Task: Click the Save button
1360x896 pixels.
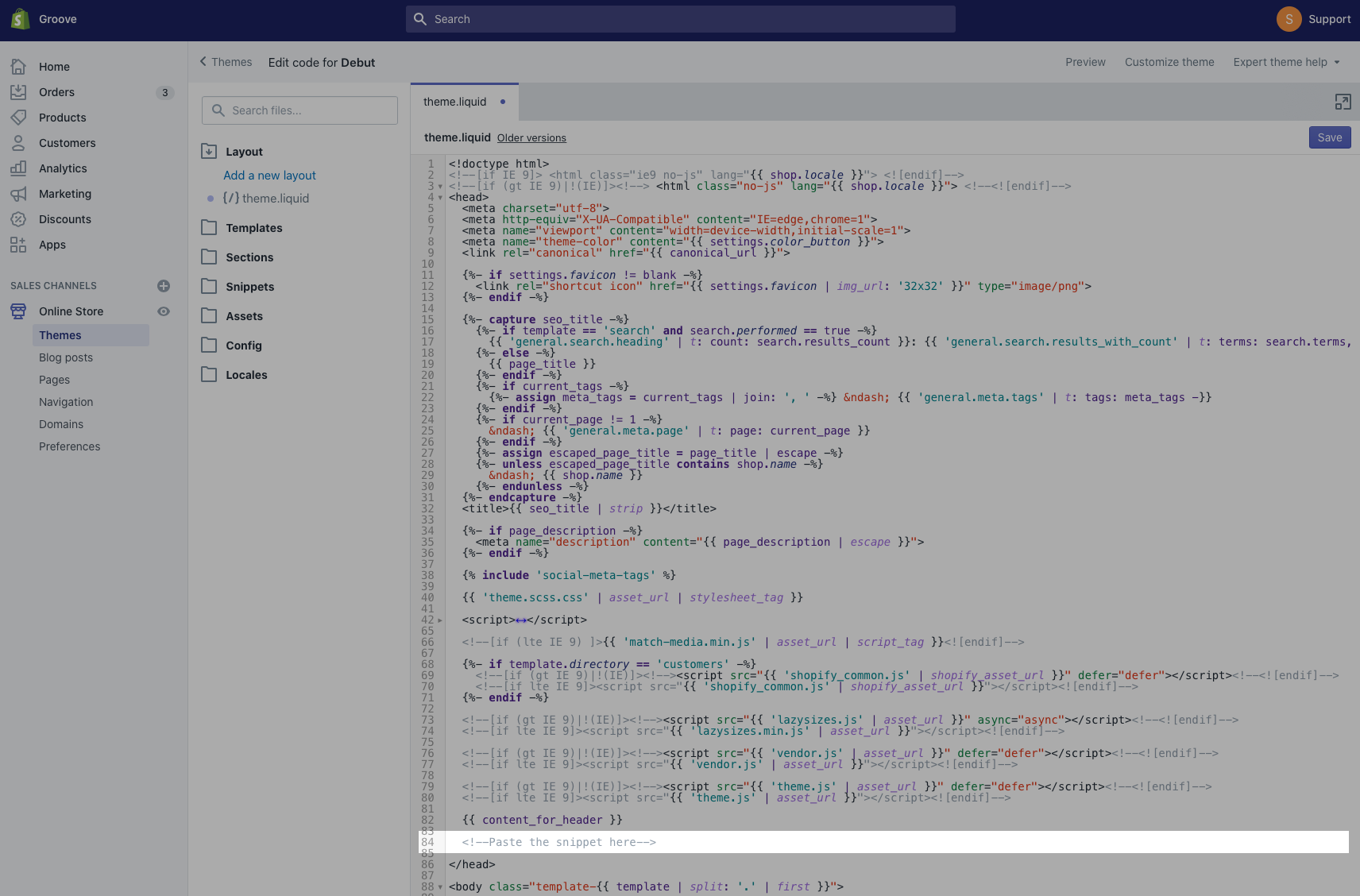Action: pos(1329,137)
